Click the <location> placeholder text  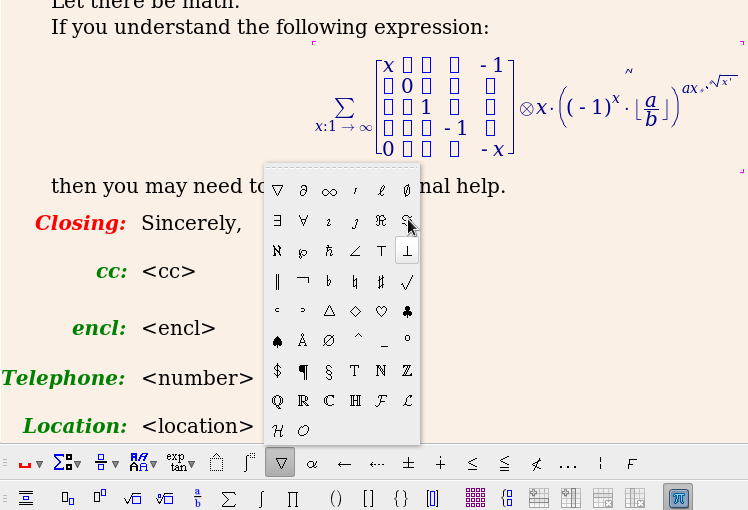click(x=197, y=426)
